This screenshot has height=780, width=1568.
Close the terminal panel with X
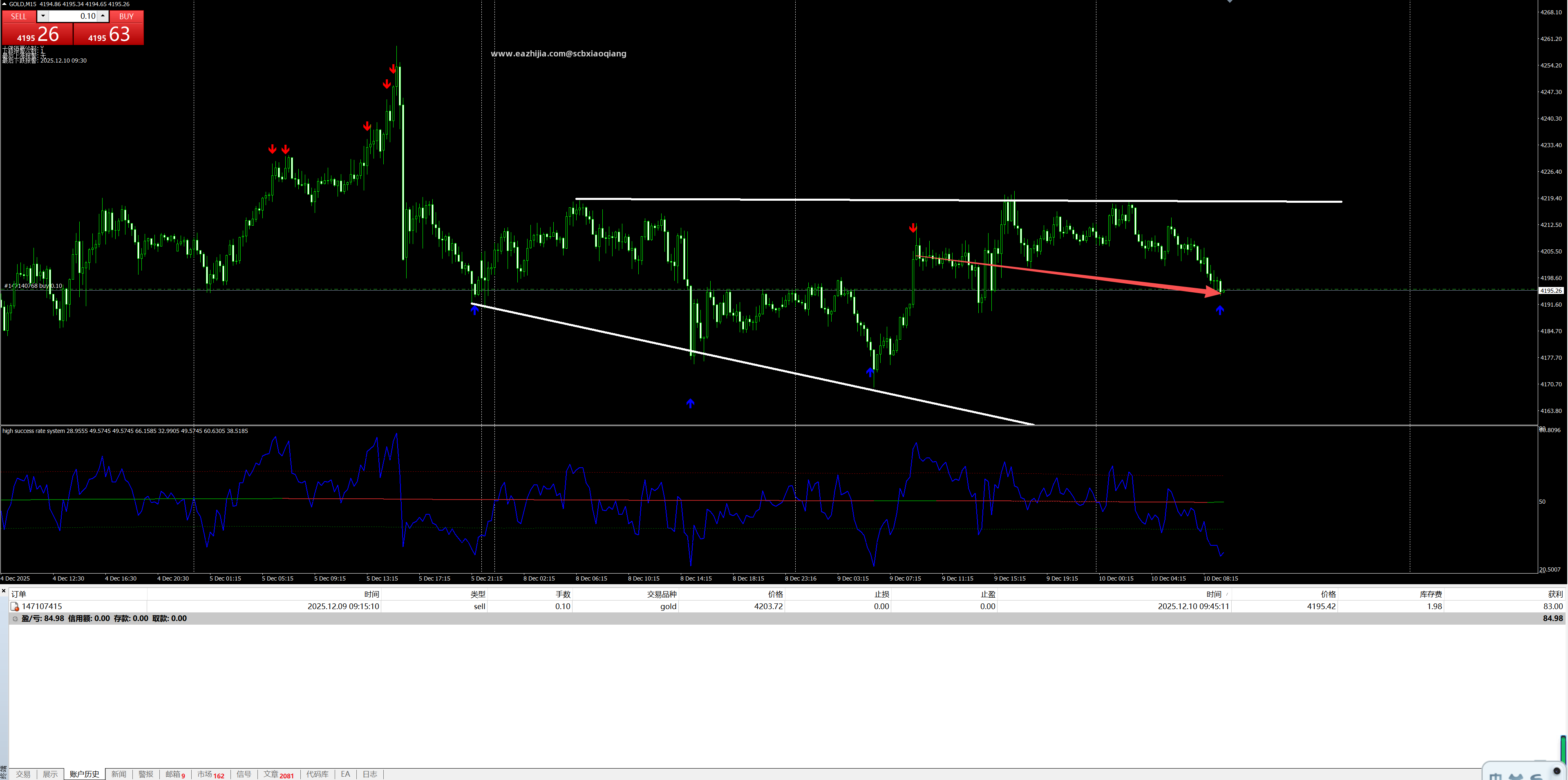[x=4, y=591]
